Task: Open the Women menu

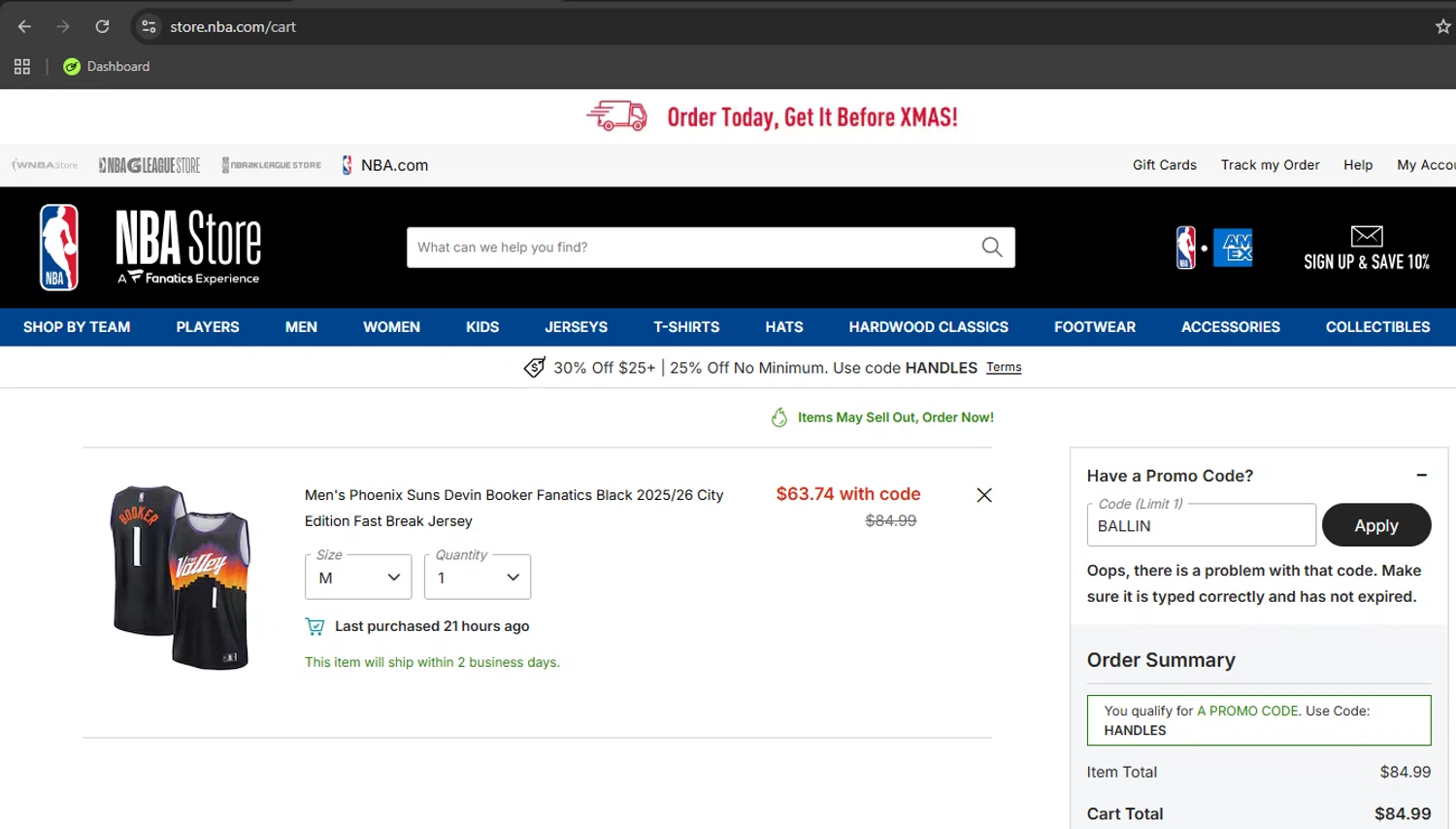Action: [x=391, y=327]
